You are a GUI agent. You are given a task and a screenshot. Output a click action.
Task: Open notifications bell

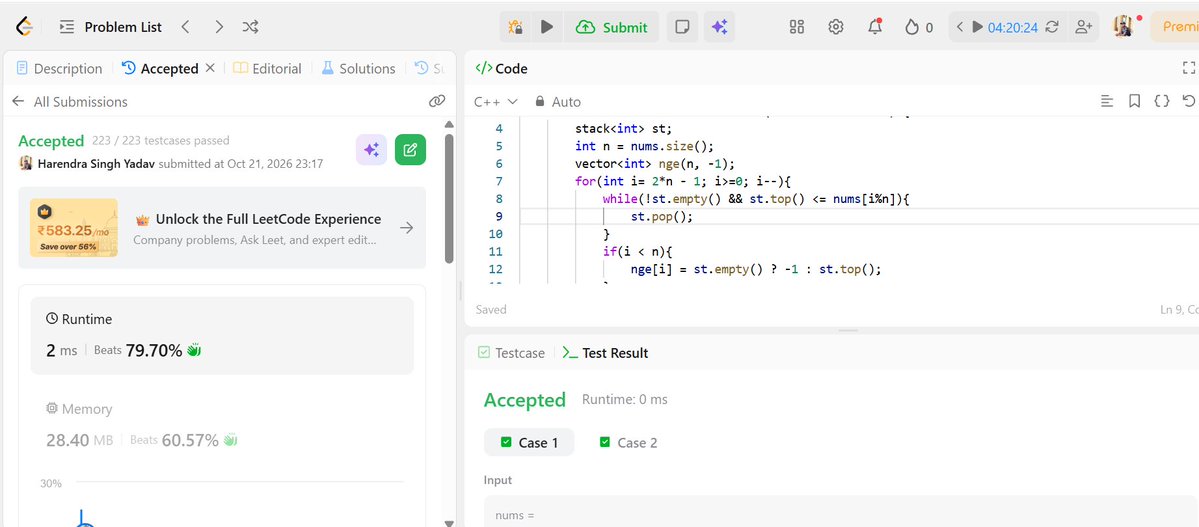coord(875,27)
